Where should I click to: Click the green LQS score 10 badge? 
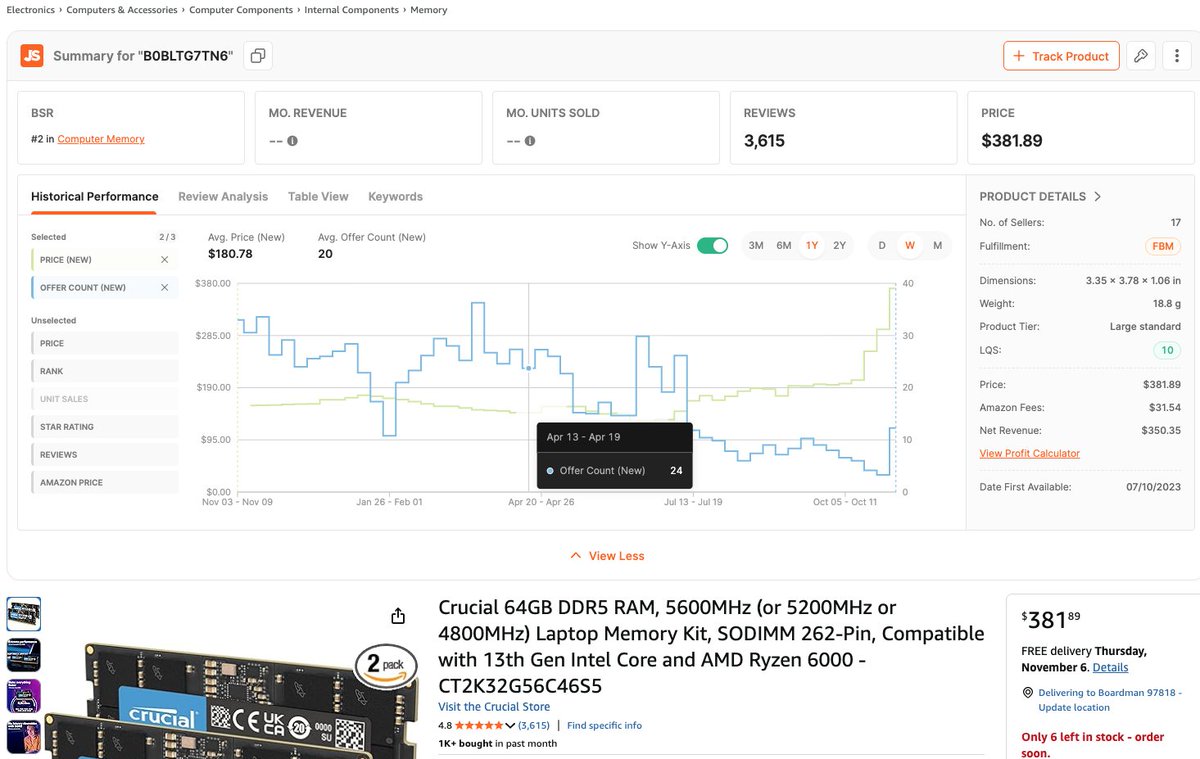point(1167,351)
